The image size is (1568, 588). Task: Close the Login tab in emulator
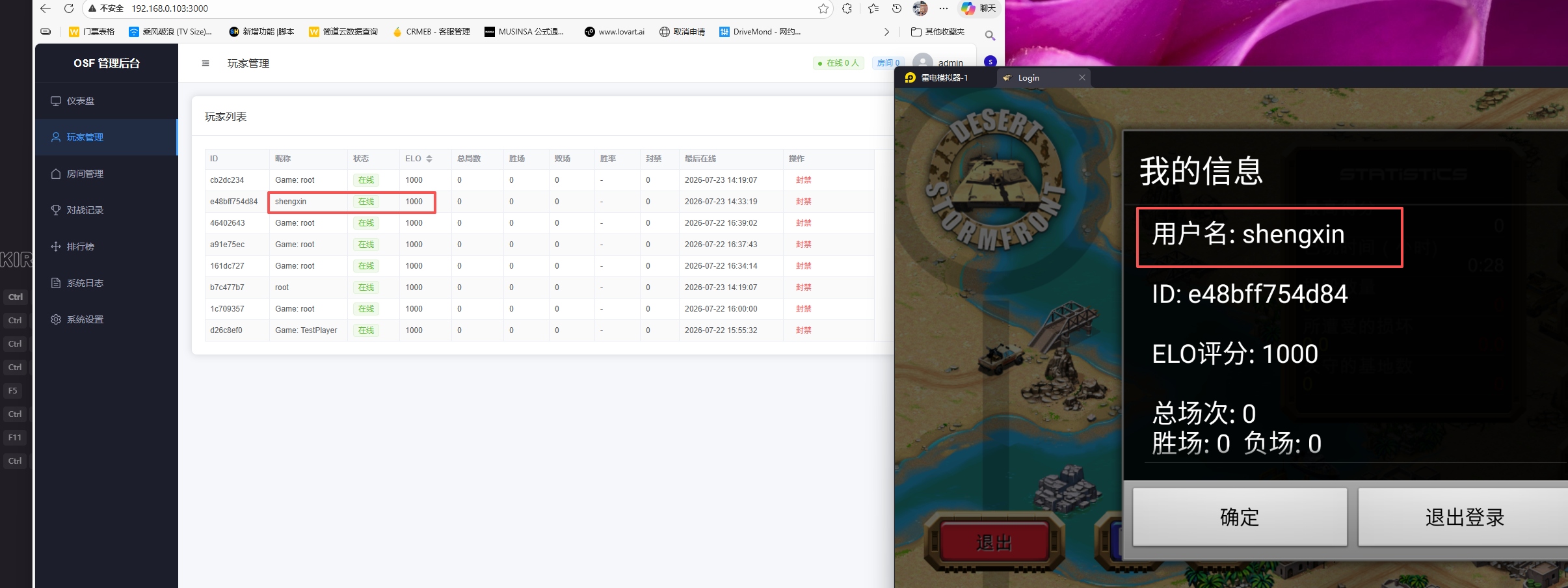(1082, 78)
